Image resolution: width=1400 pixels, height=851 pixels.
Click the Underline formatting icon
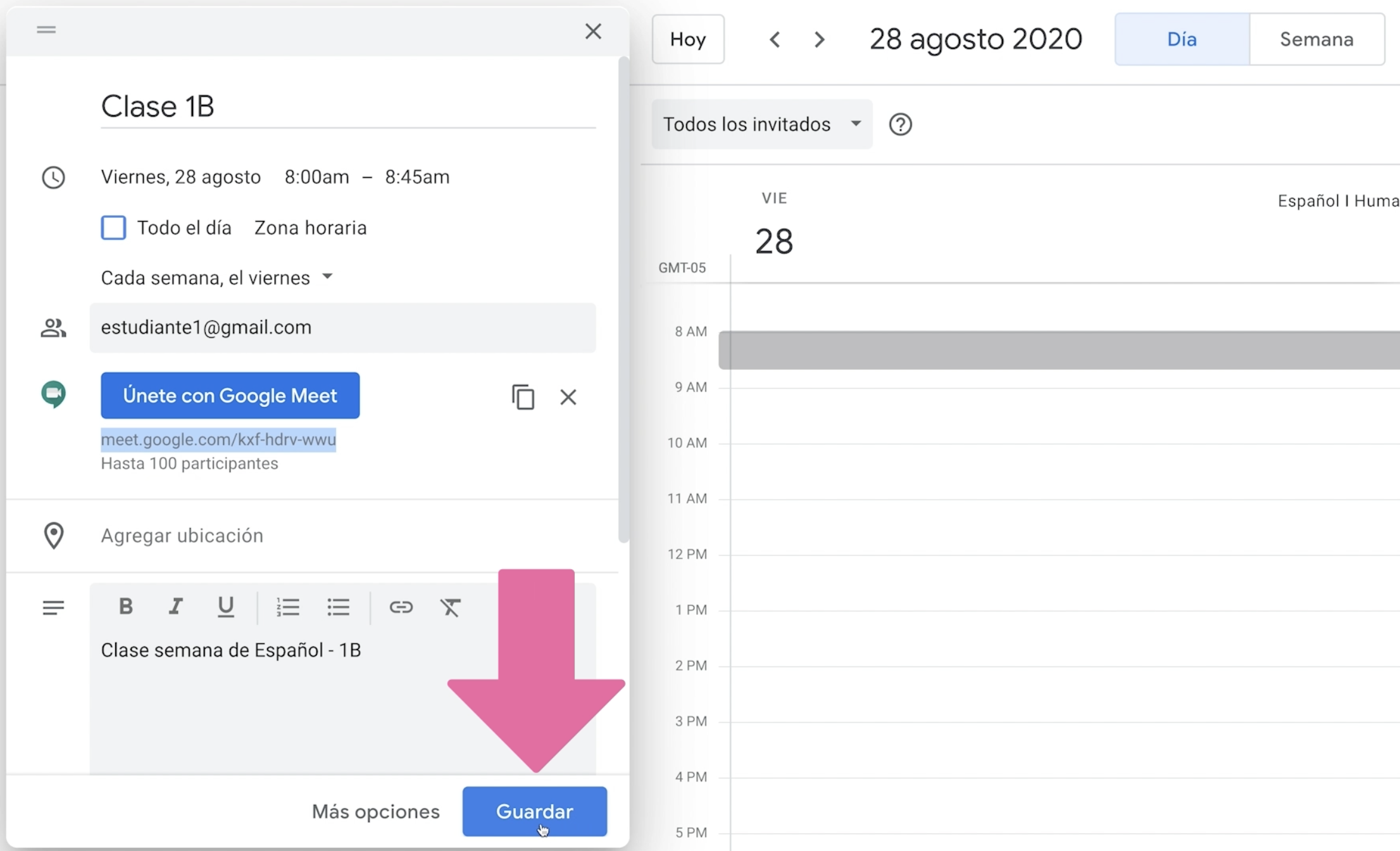tap(224, 607)
